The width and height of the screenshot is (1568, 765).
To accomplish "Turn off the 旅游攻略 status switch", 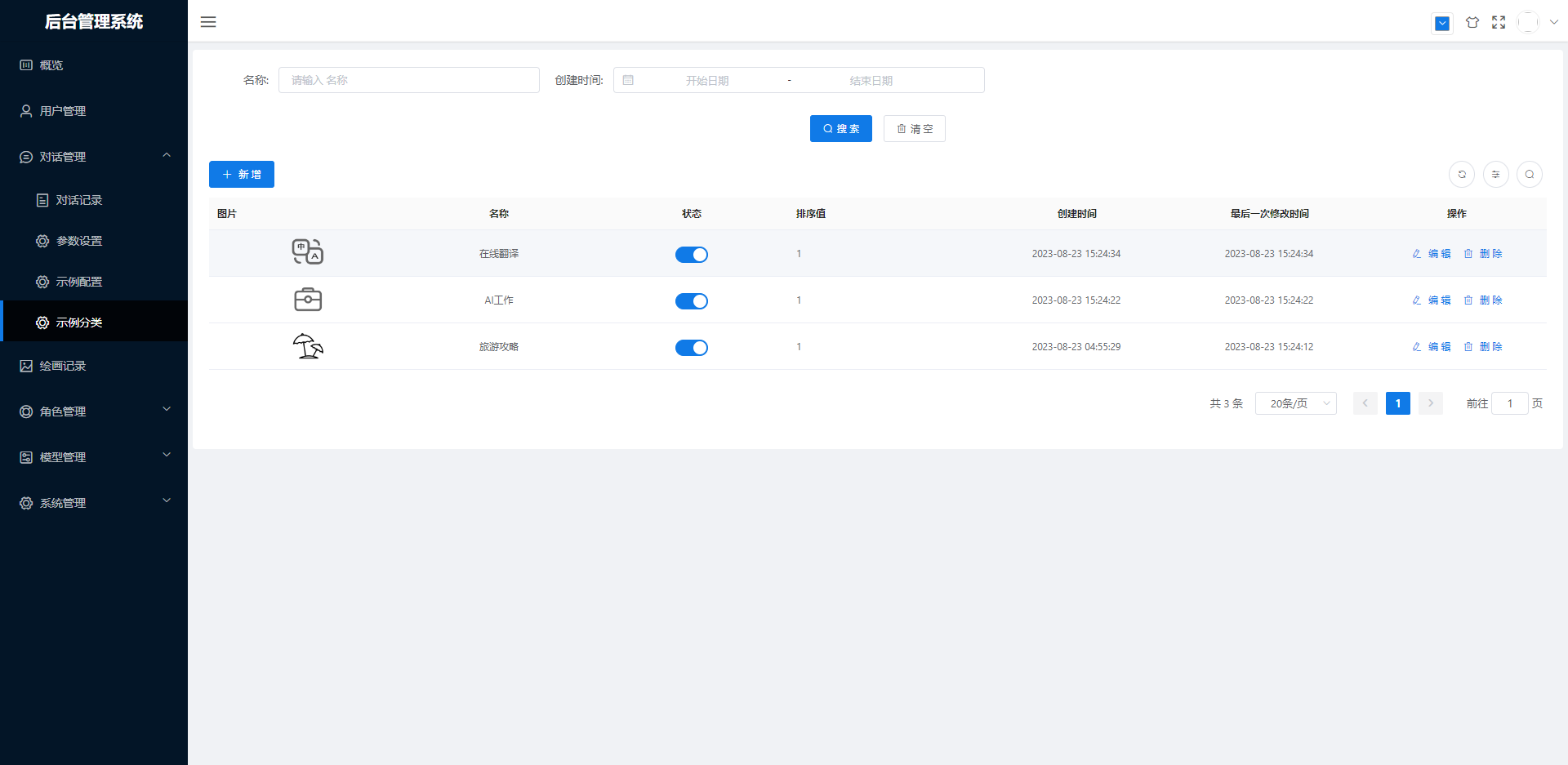I will (x=691, y=348).
